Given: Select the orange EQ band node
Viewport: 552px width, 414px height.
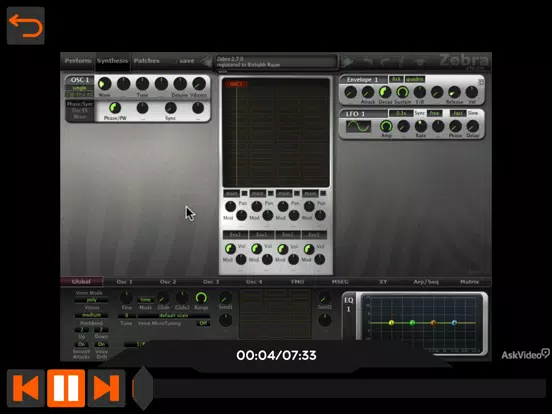Looking at the screenshot, I should 433,322.
